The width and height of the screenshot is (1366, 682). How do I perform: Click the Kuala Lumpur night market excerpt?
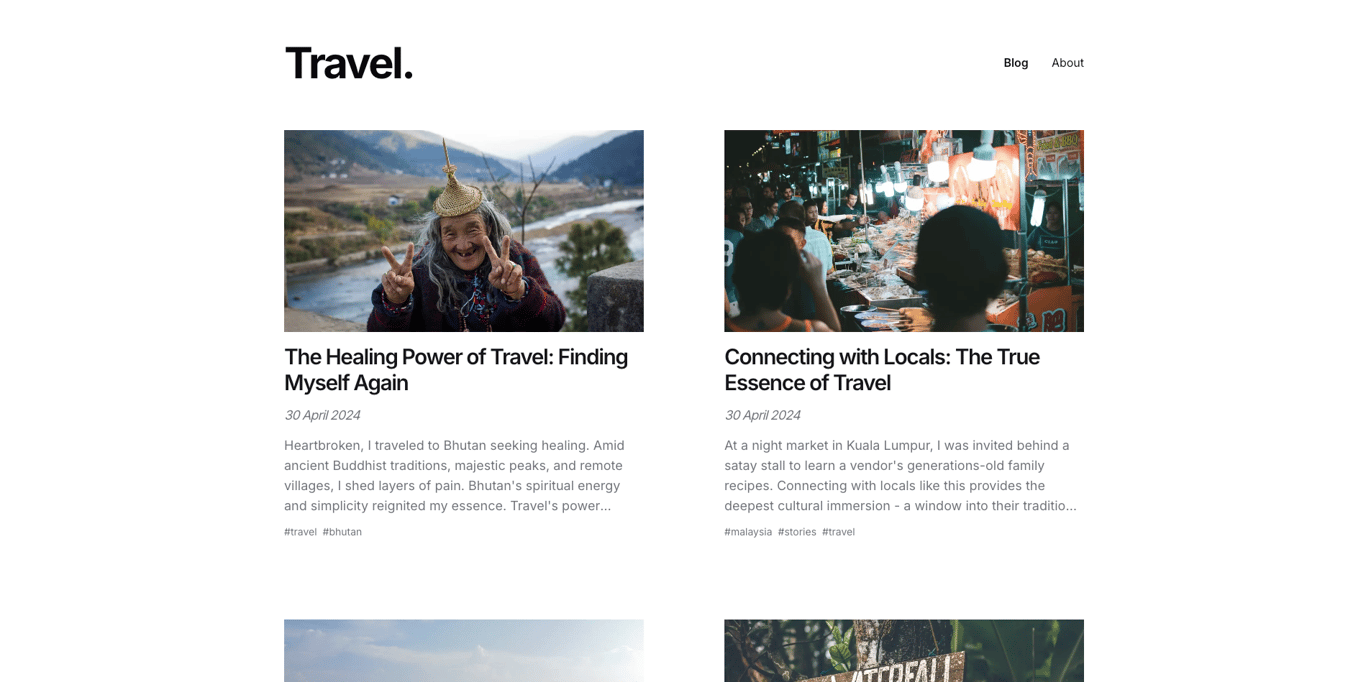point(900,476)
